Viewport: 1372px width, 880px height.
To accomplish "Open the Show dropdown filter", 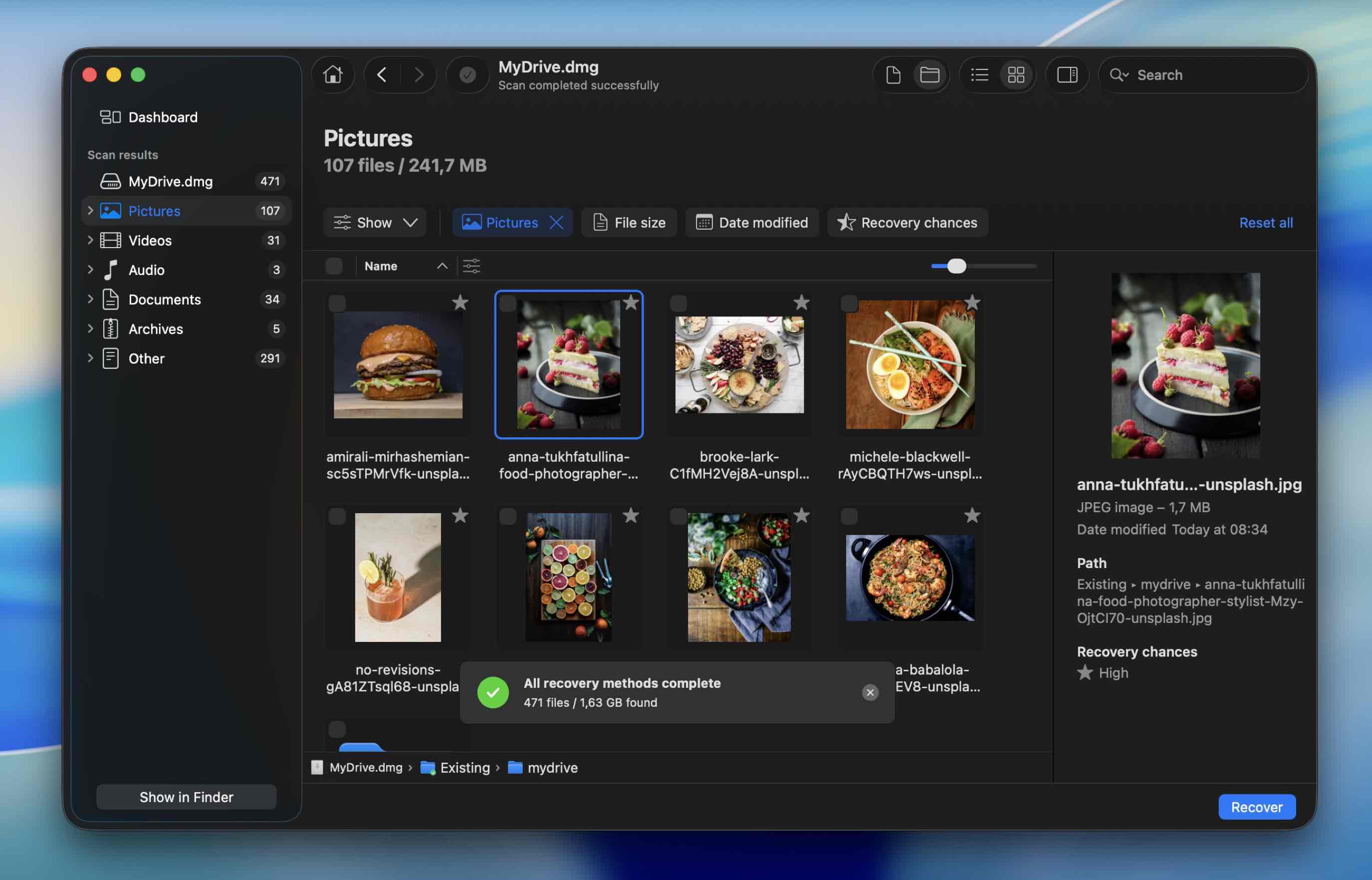I will [x=375, y=222].
